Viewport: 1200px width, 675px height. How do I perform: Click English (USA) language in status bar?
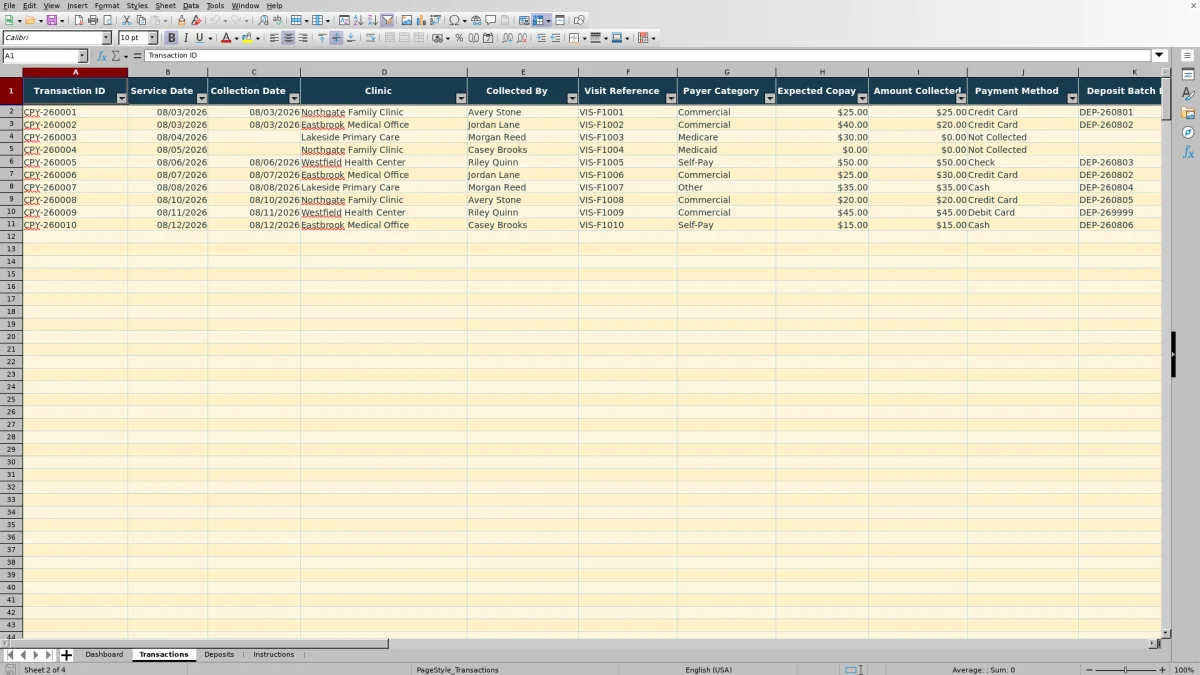point(708,669)
